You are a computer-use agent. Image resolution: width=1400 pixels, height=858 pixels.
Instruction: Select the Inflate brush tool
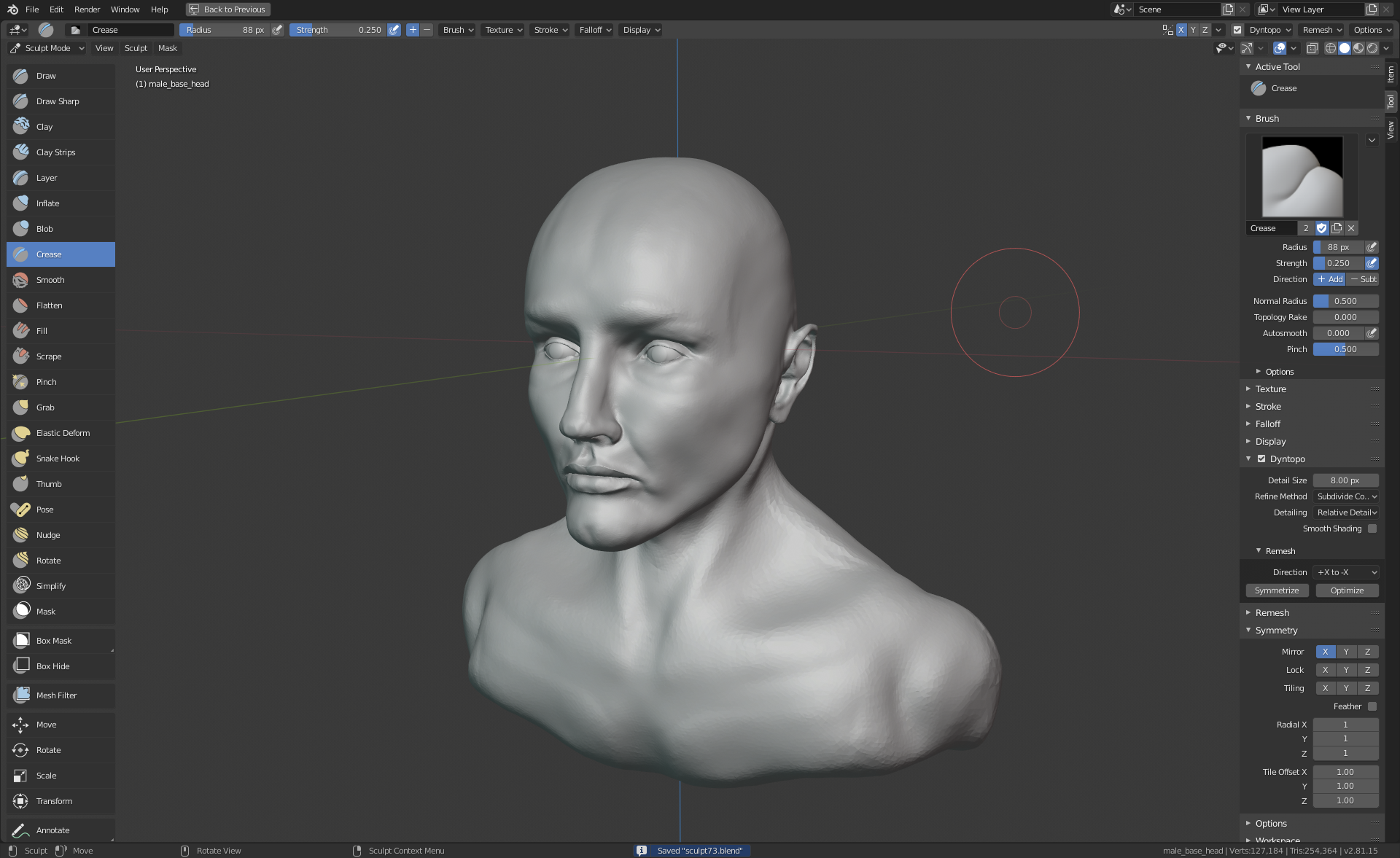tap(47, 203)
